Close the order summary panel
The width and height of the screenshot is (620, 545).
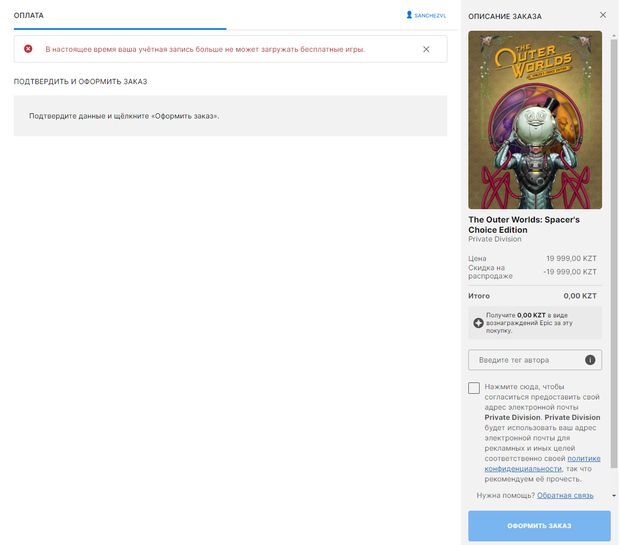click(x=602, y=15)
